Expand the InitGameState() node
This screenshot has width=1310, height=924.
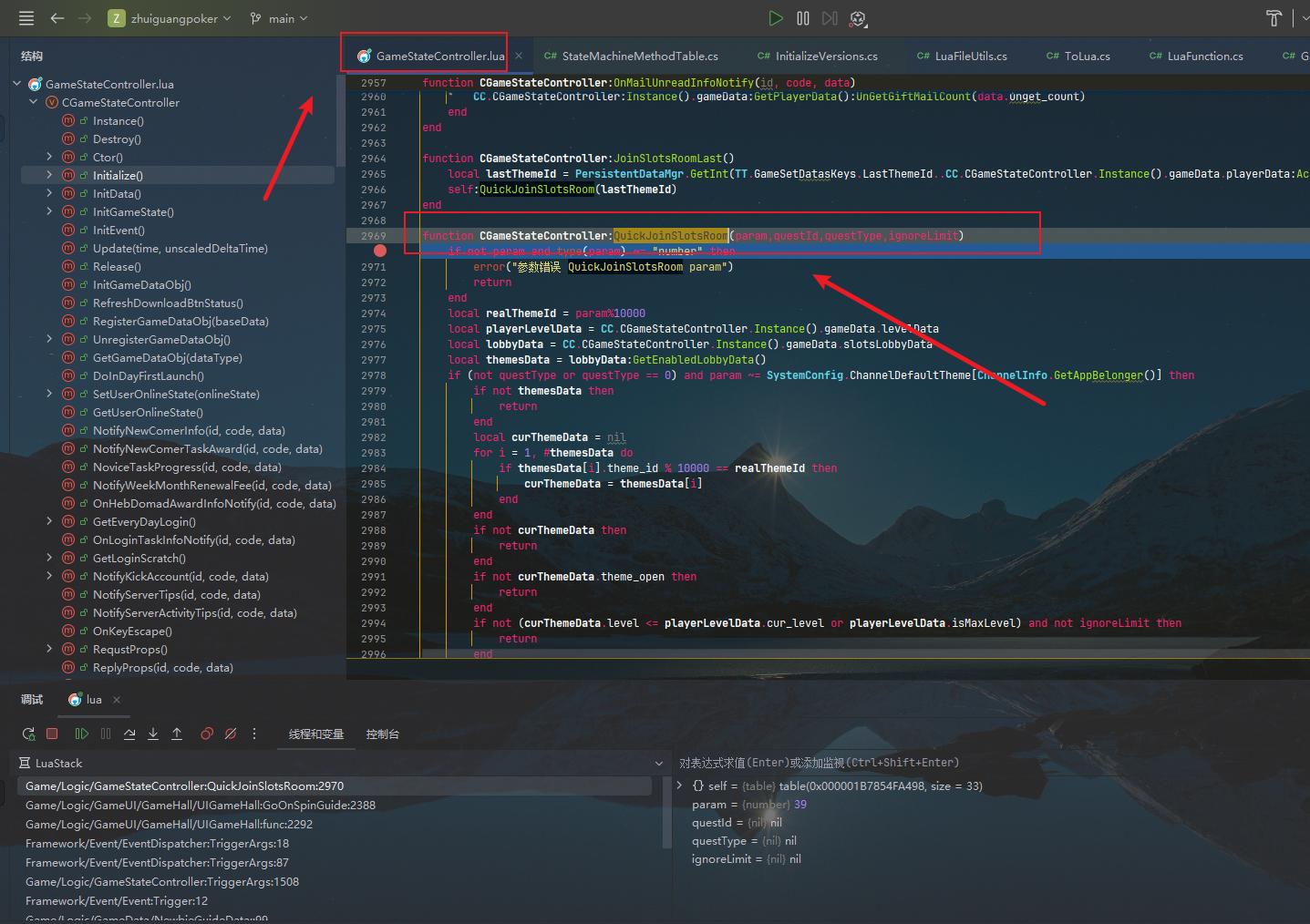click(49, 211)
